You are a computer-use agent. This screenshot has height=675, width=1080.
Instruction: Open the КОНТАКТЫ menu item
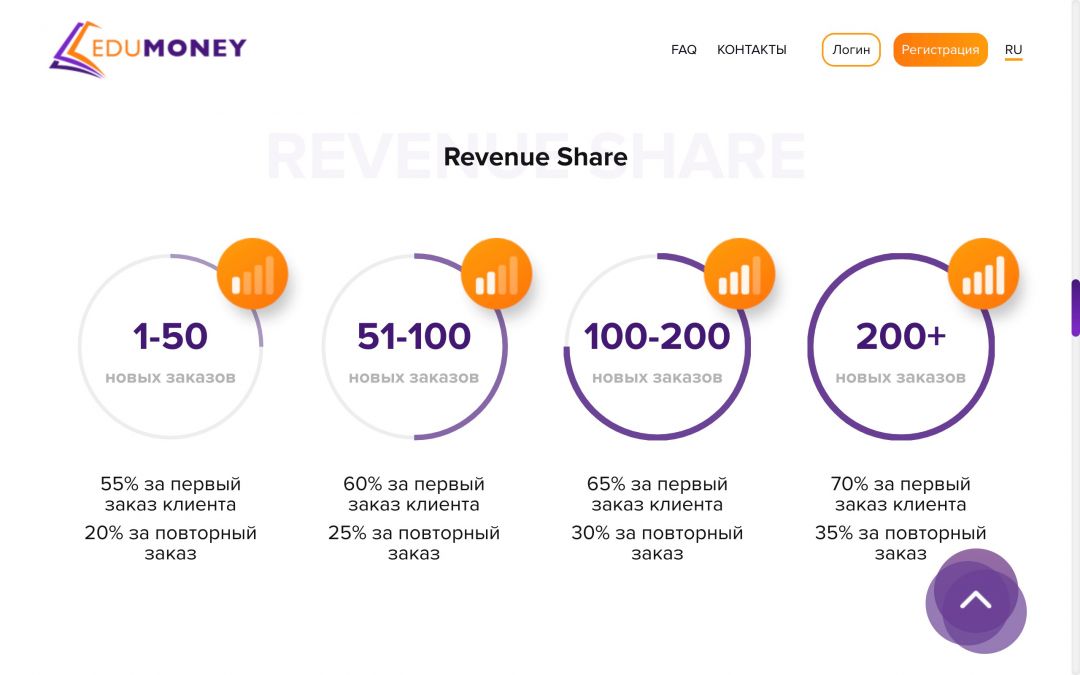click(x=751, y=50)
